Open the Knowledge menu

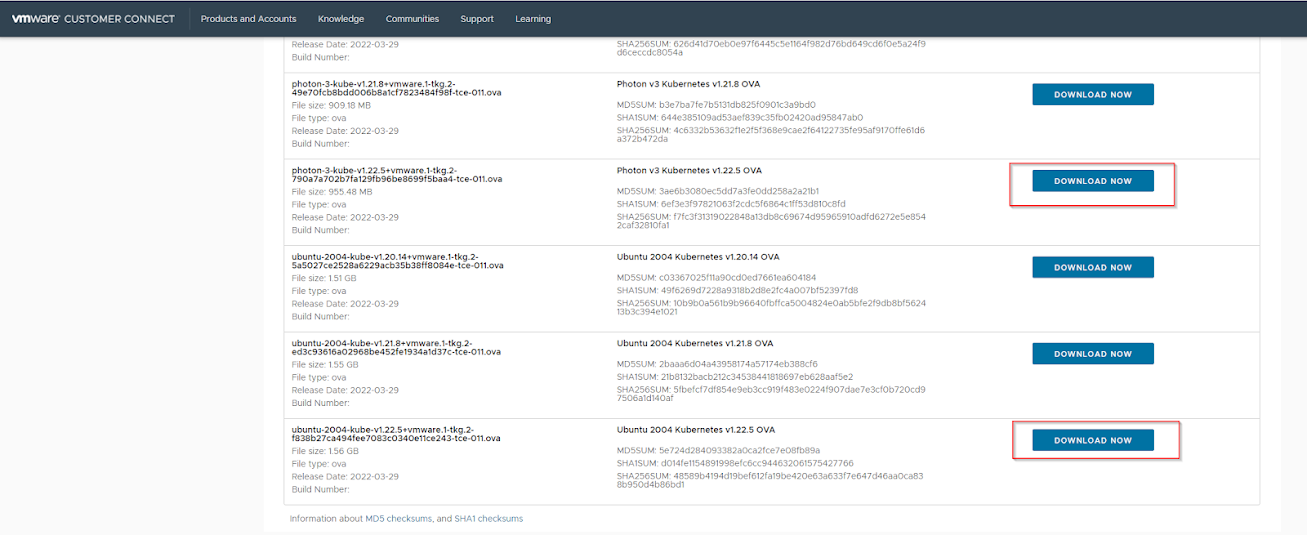pyautogui.click(x=341, y=19)
